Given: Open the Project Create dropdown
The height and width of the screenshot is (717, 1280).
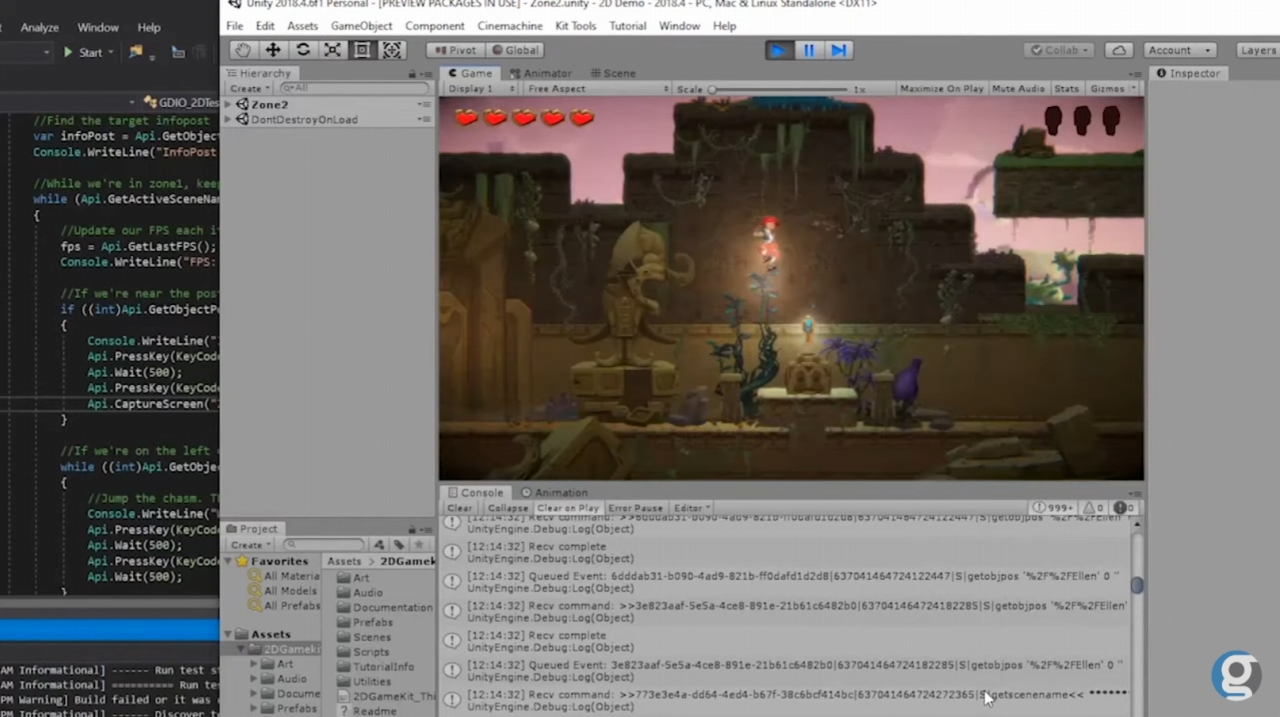Looking at the screenshot, I should coord(249,545).
